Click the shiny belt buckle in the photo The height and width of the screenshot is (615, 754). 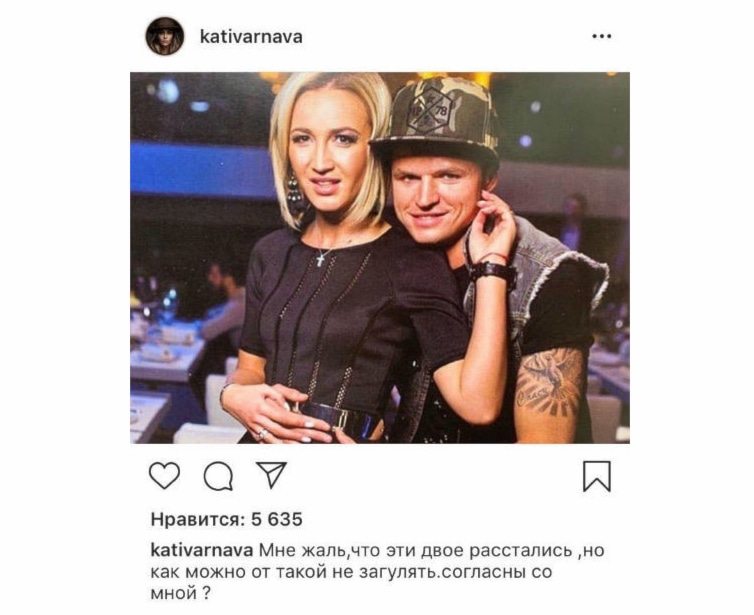pos(338,417)
